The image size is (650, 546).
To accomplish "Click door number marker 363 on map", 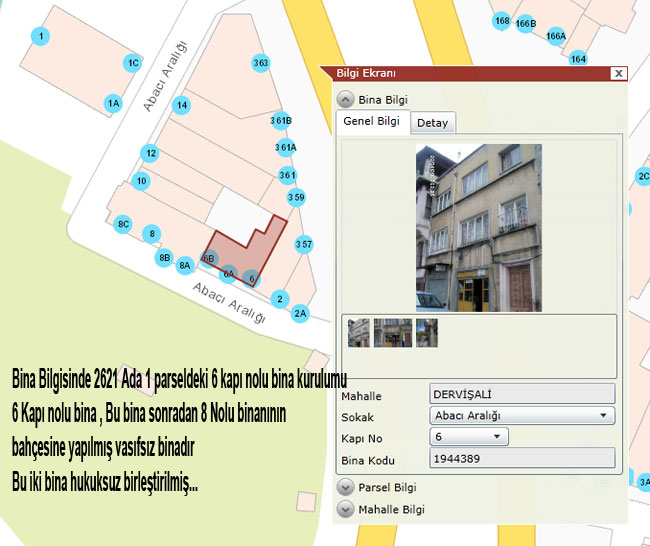I will (261, 63).
